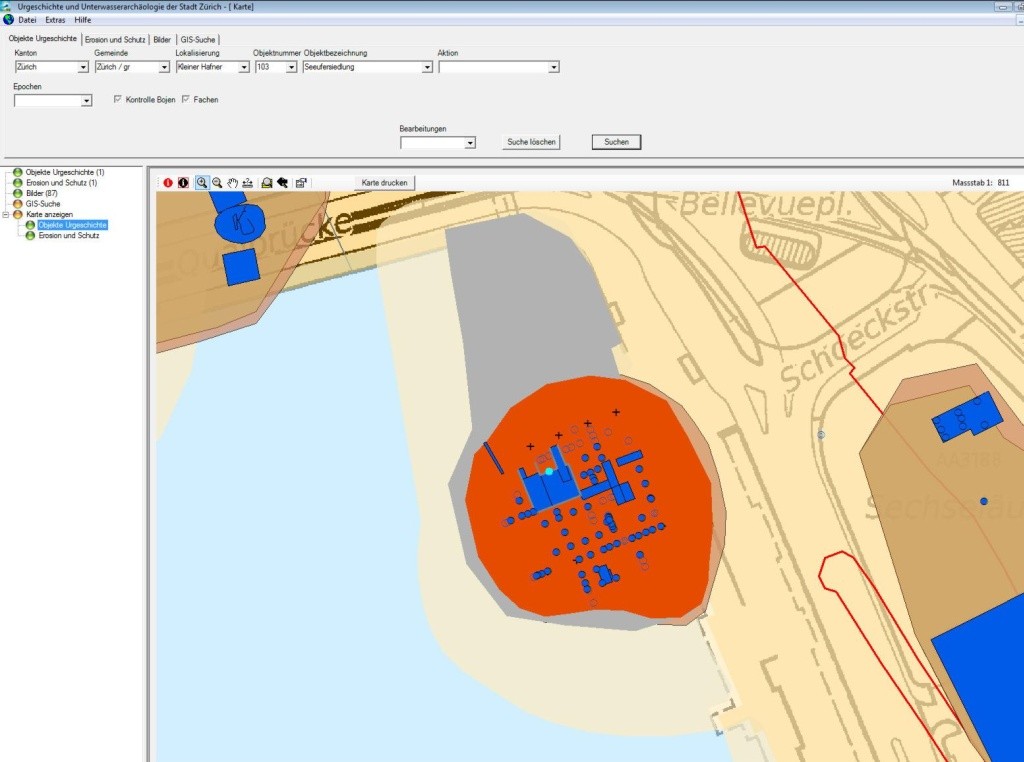Select the pan hand tool
The image size is (1024, 762).
pos(232,183)
